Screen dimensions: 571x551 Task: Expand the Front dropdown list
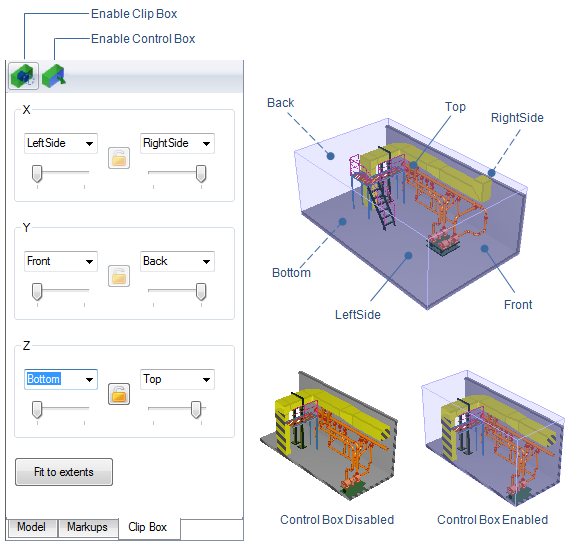[x=61, y=261]
